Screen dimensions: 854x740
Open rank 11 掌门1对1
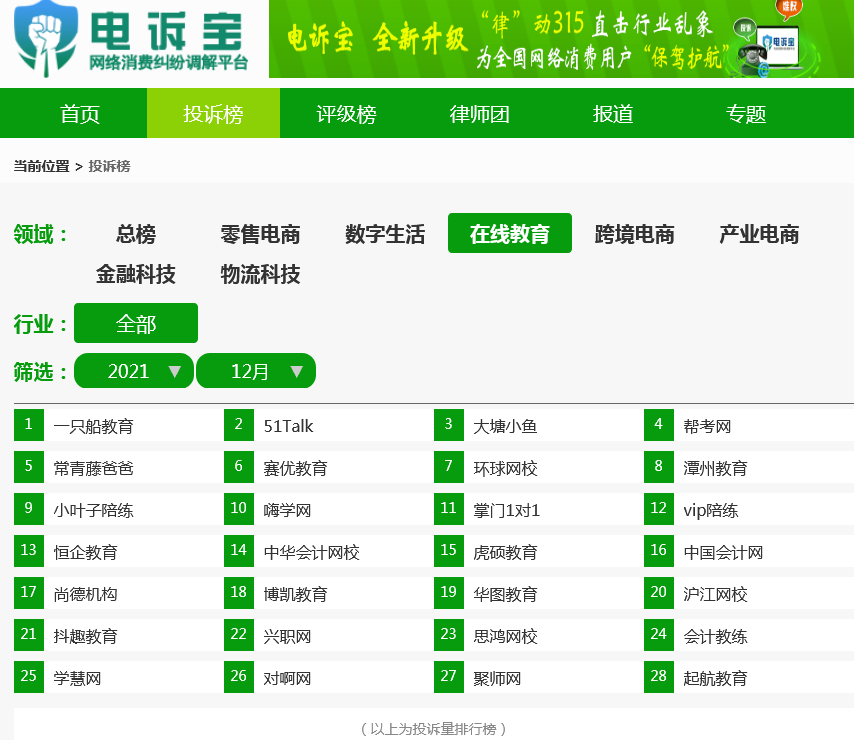click(x=507, y=510)
